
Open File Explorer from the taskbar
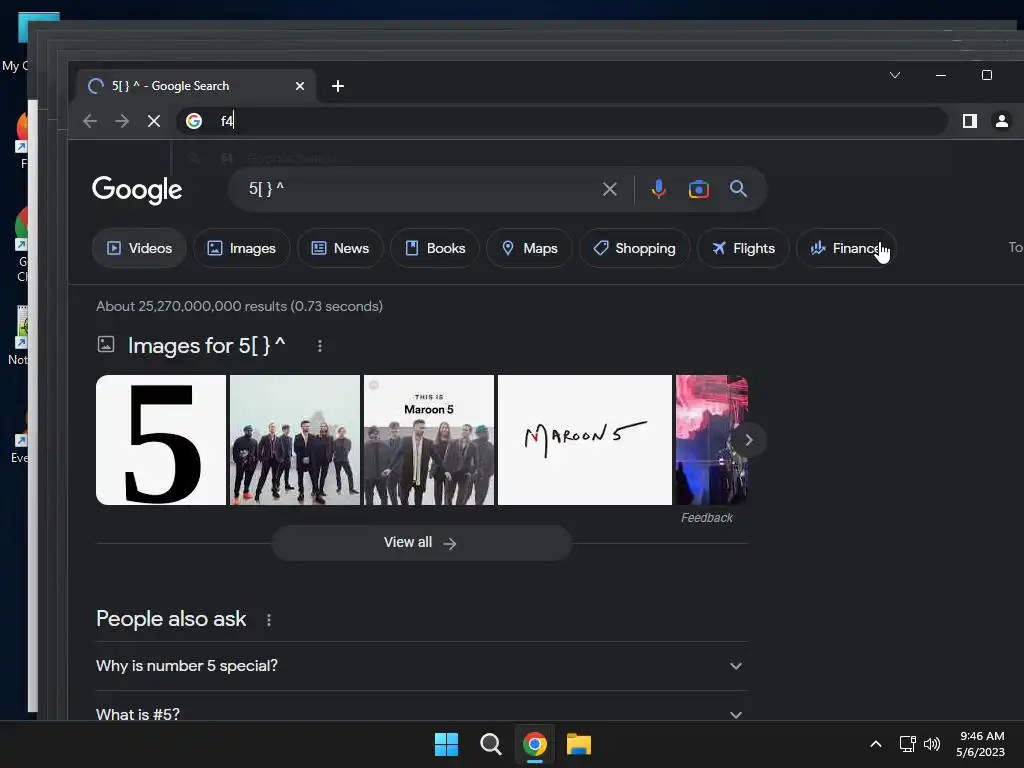pos(579,744)
